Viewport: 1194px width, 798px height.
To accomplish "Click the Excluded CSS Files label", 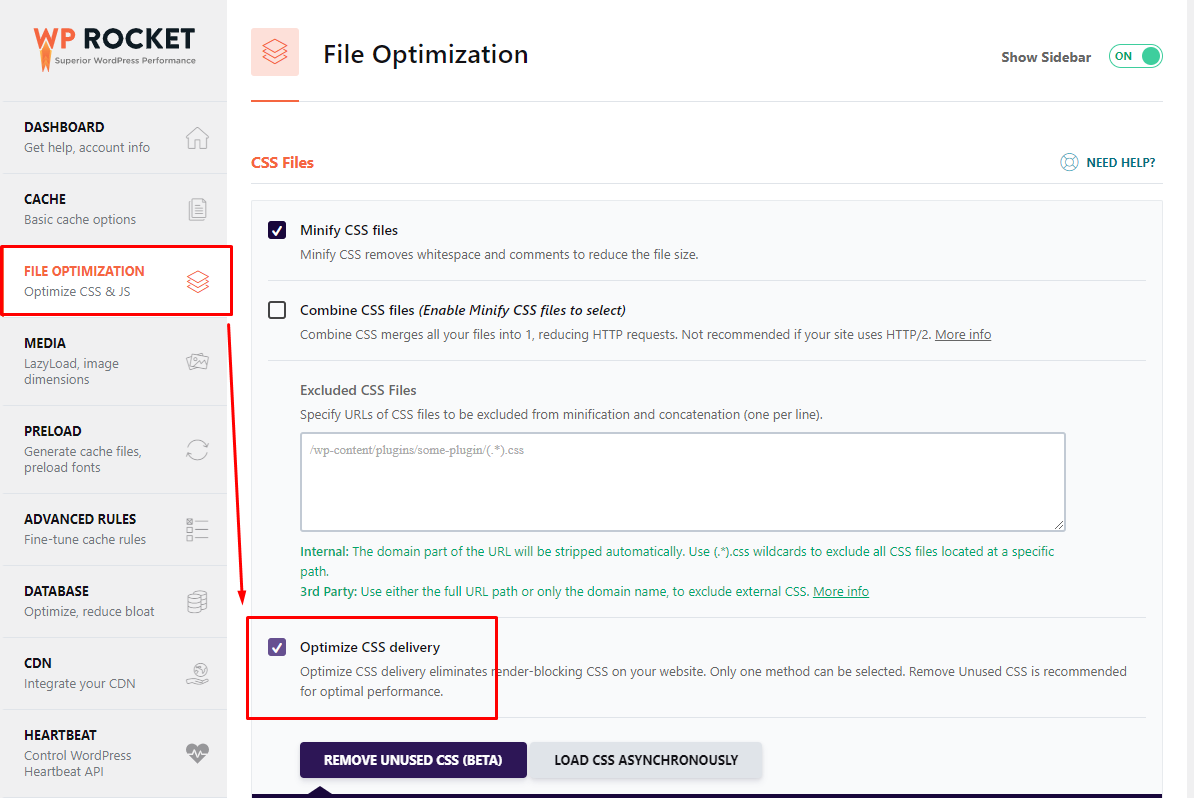I will point(358,390).
